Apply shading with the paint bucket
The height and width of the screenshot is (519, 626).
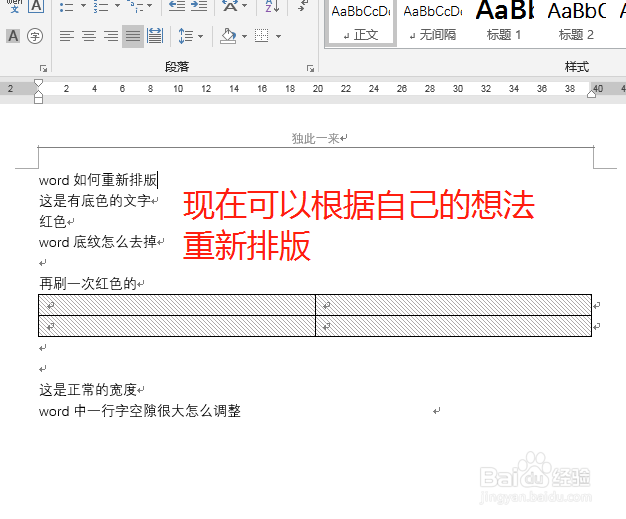(228, 36)
